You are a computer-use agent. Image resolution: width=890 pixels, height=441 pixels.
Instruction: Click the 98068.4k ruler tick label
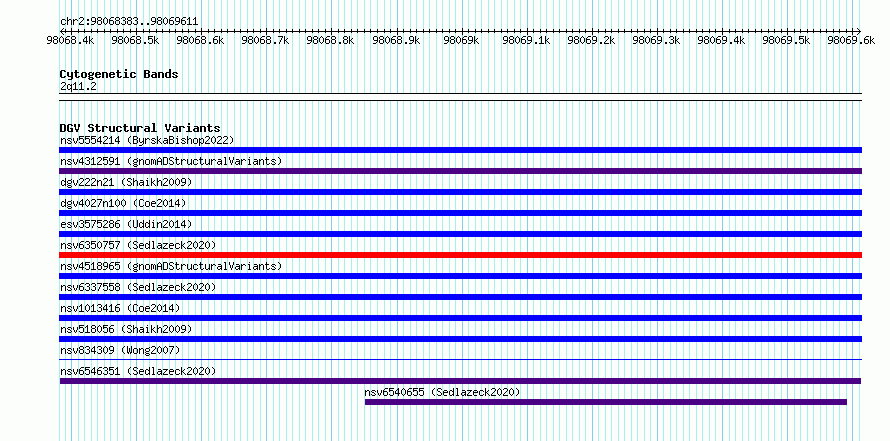click(x=70, y=40)
